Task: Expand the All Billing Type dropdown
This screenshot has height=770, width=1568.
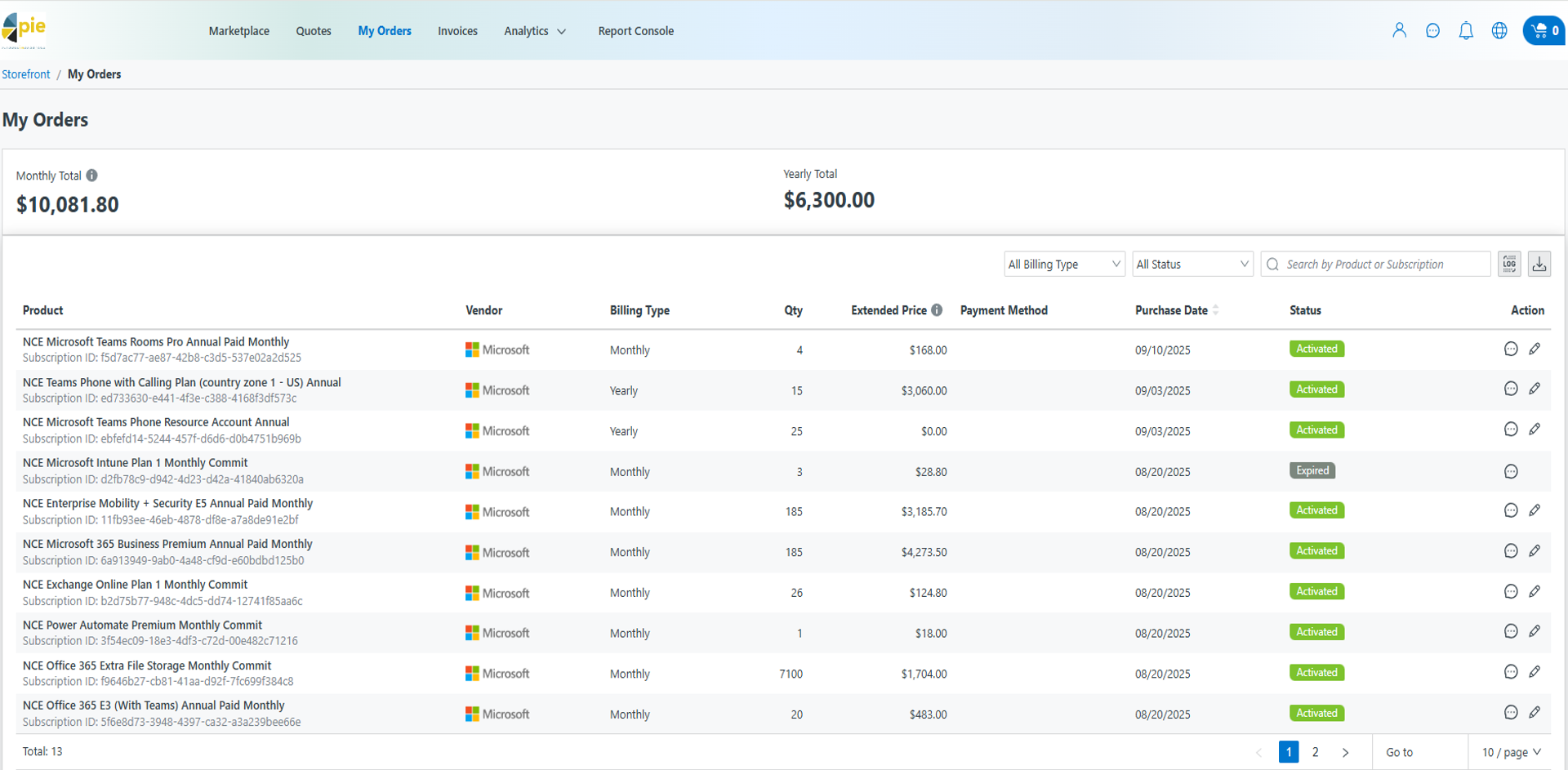Action: [x=1064, y=264]
